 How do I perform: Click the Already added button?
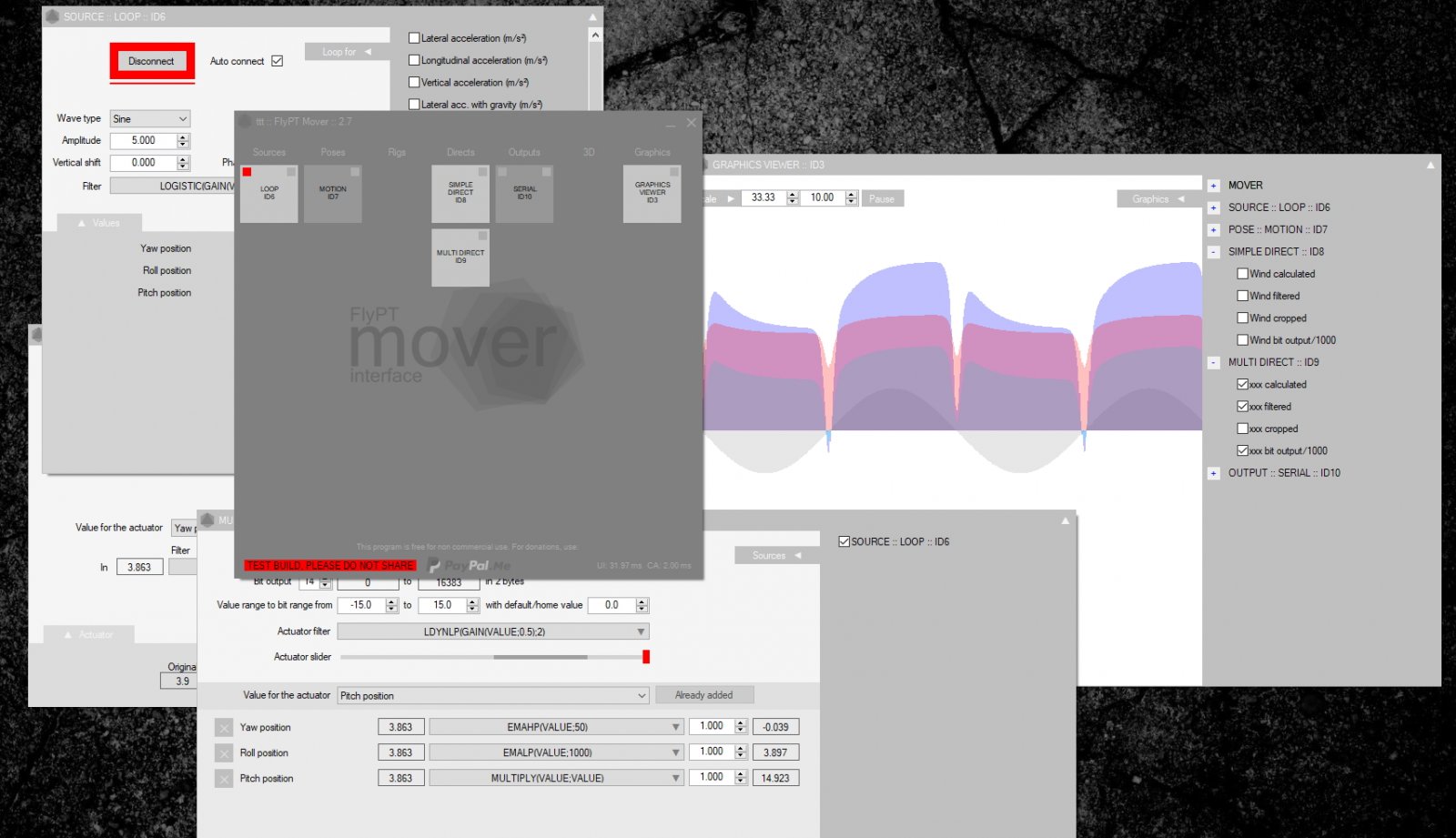pyautogui.click(x=704, y=695)
